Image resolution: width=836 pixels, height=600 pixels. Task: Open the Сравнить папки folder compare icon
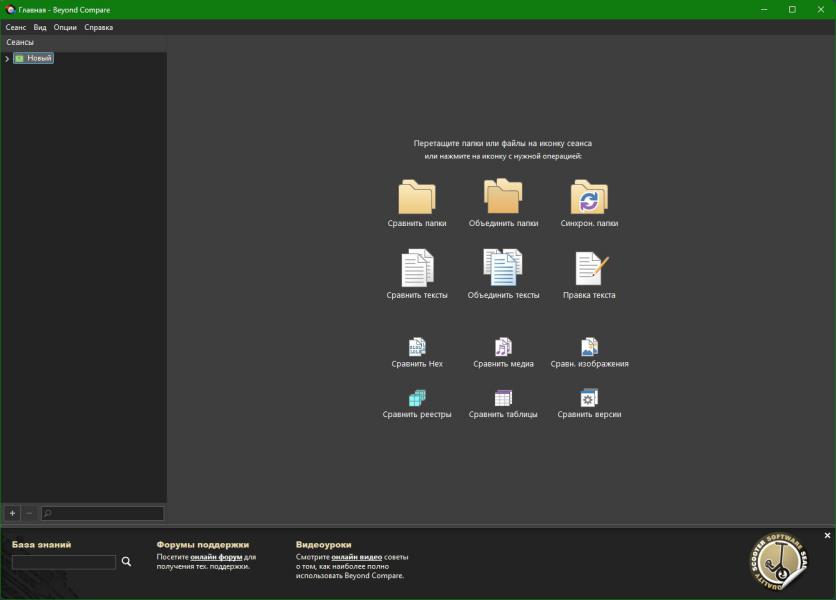(417, 197)
